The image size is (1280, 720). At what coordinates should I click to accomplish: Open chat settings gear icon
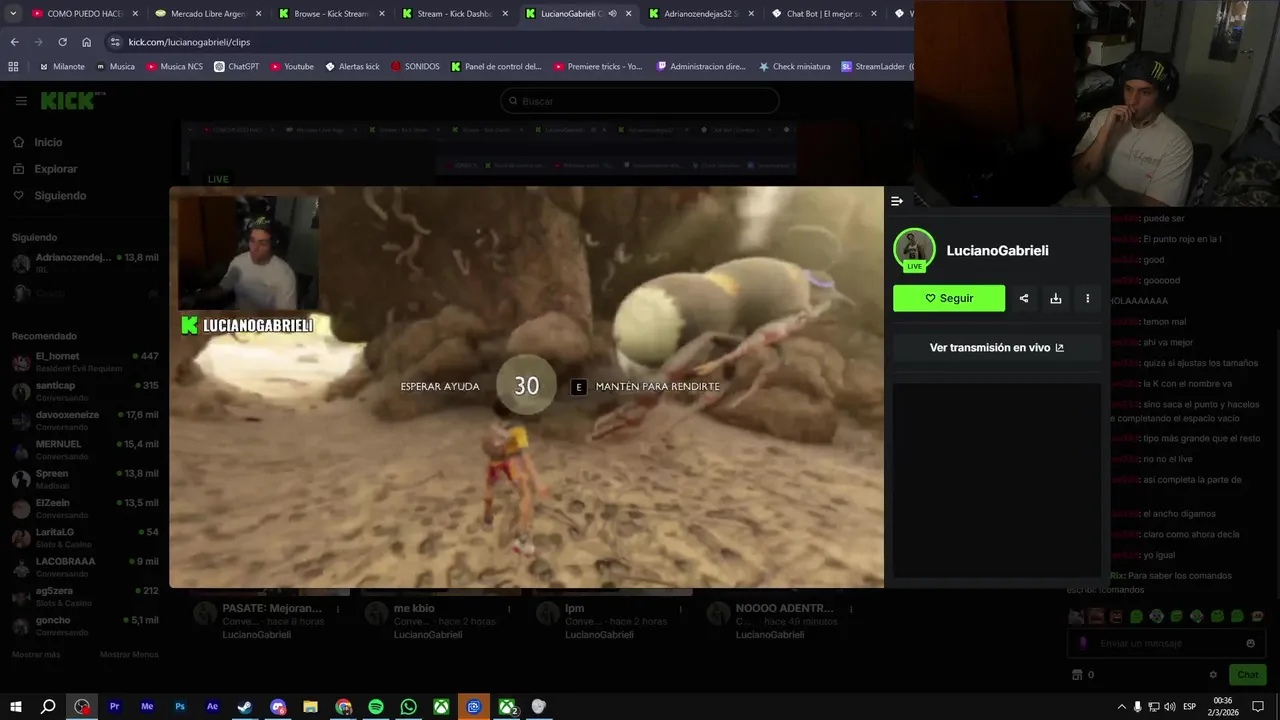(x=1213, y=675)
